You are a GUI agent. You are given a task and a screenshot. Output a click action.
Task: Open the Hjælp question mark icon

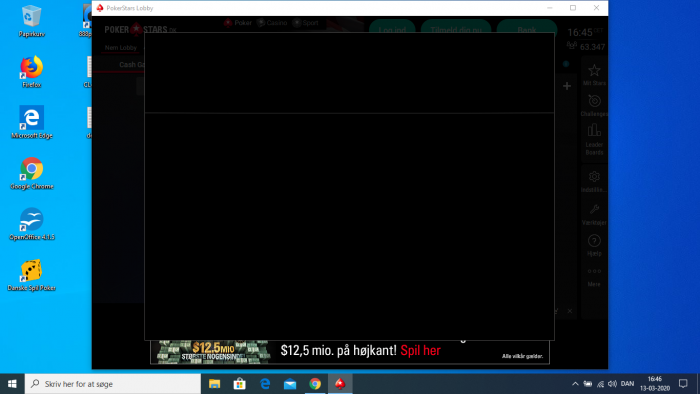click(x=594, y=241)
